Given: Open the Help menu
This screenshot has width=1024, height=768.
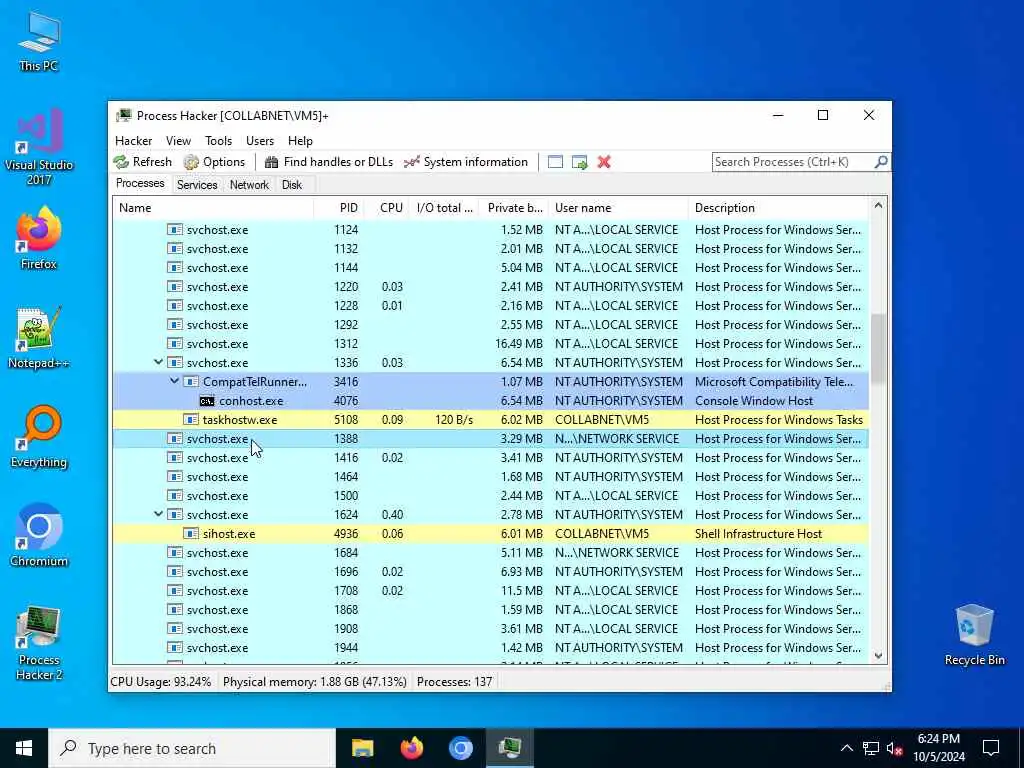Looking at the screenshot, I should 300,141.
